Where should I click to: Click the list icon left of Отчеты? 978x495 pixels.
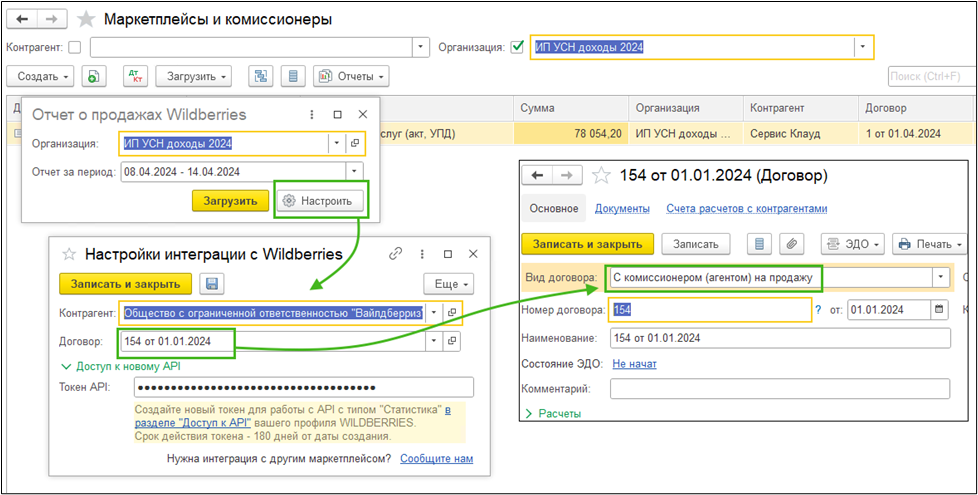tap(293, 77)
